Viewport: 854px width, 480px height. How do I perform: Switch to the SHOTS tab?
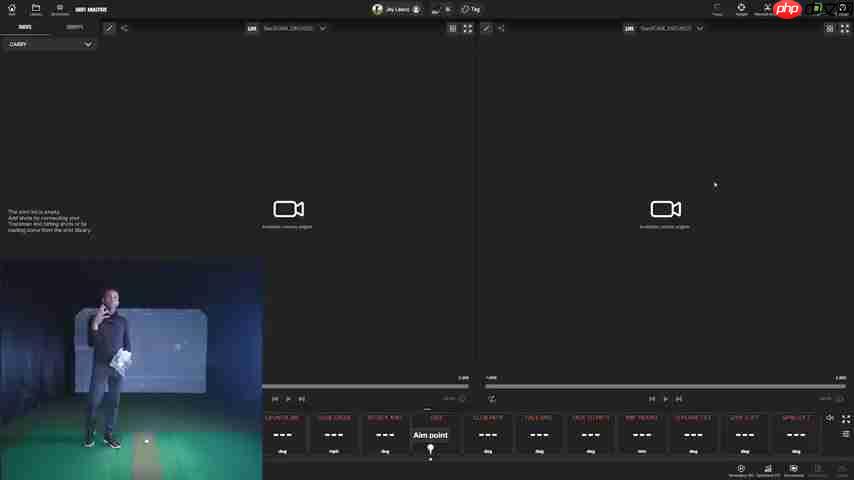tap(25, 27)
